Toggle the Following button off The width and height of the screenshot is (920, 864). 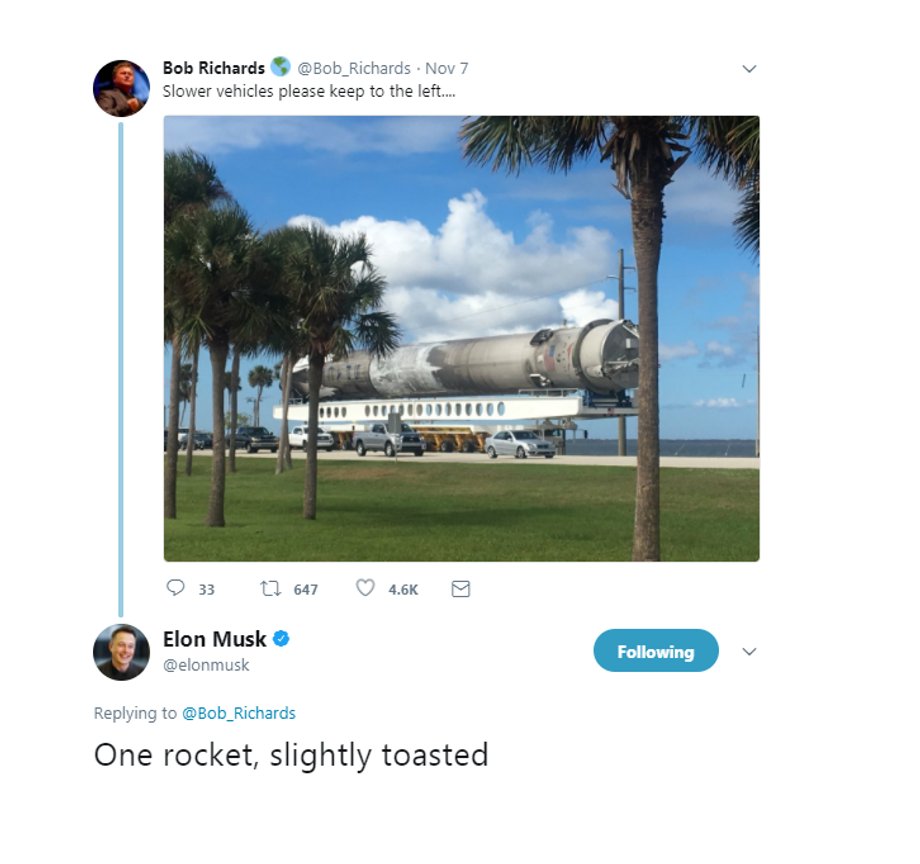pos(656,651)
